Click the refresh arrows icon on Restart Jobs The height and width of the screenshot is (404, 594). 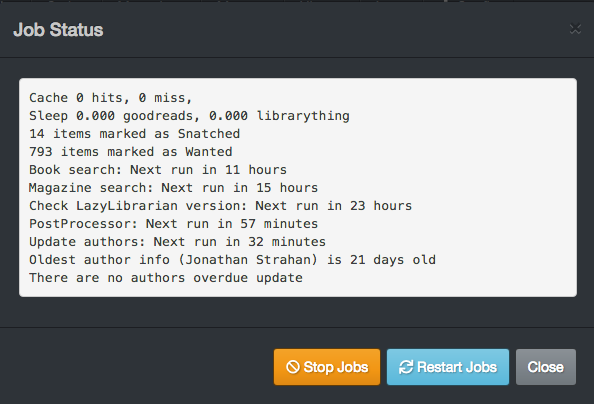(x=406, y=367)
